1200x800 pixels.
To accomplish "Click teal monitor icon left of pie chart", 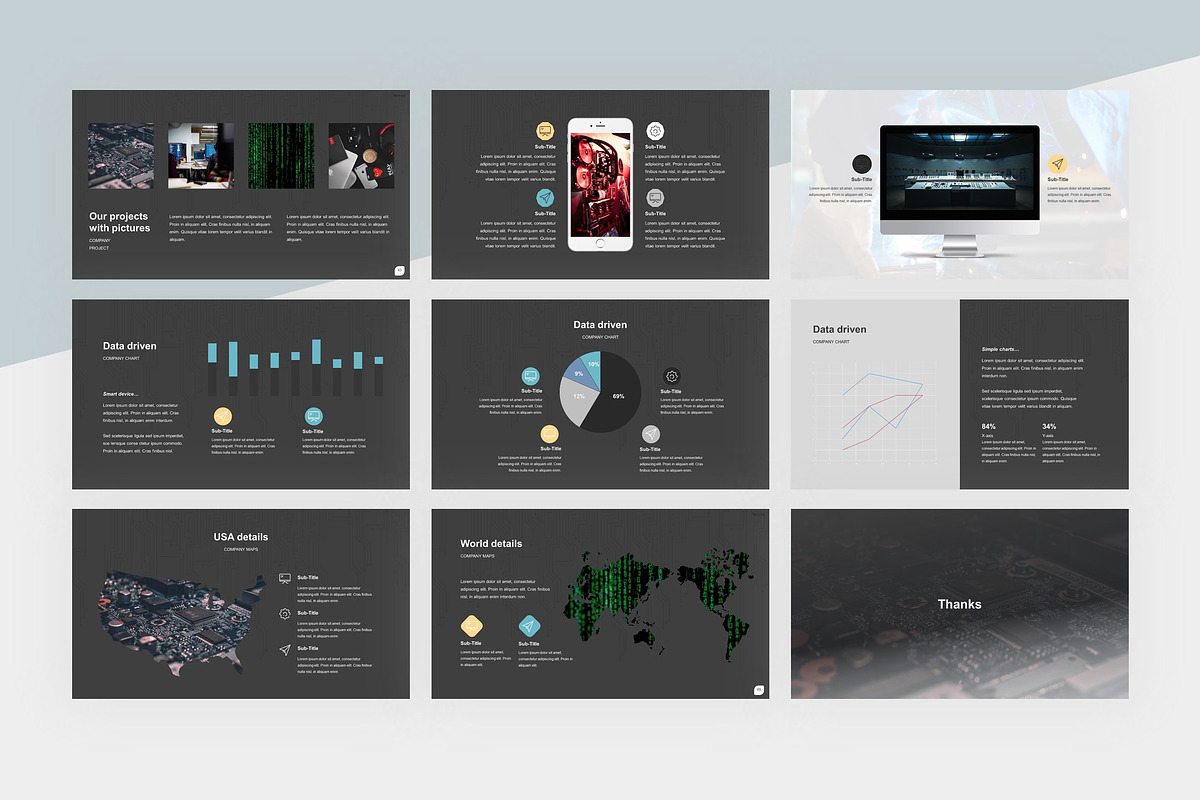I will coord(531,376).
